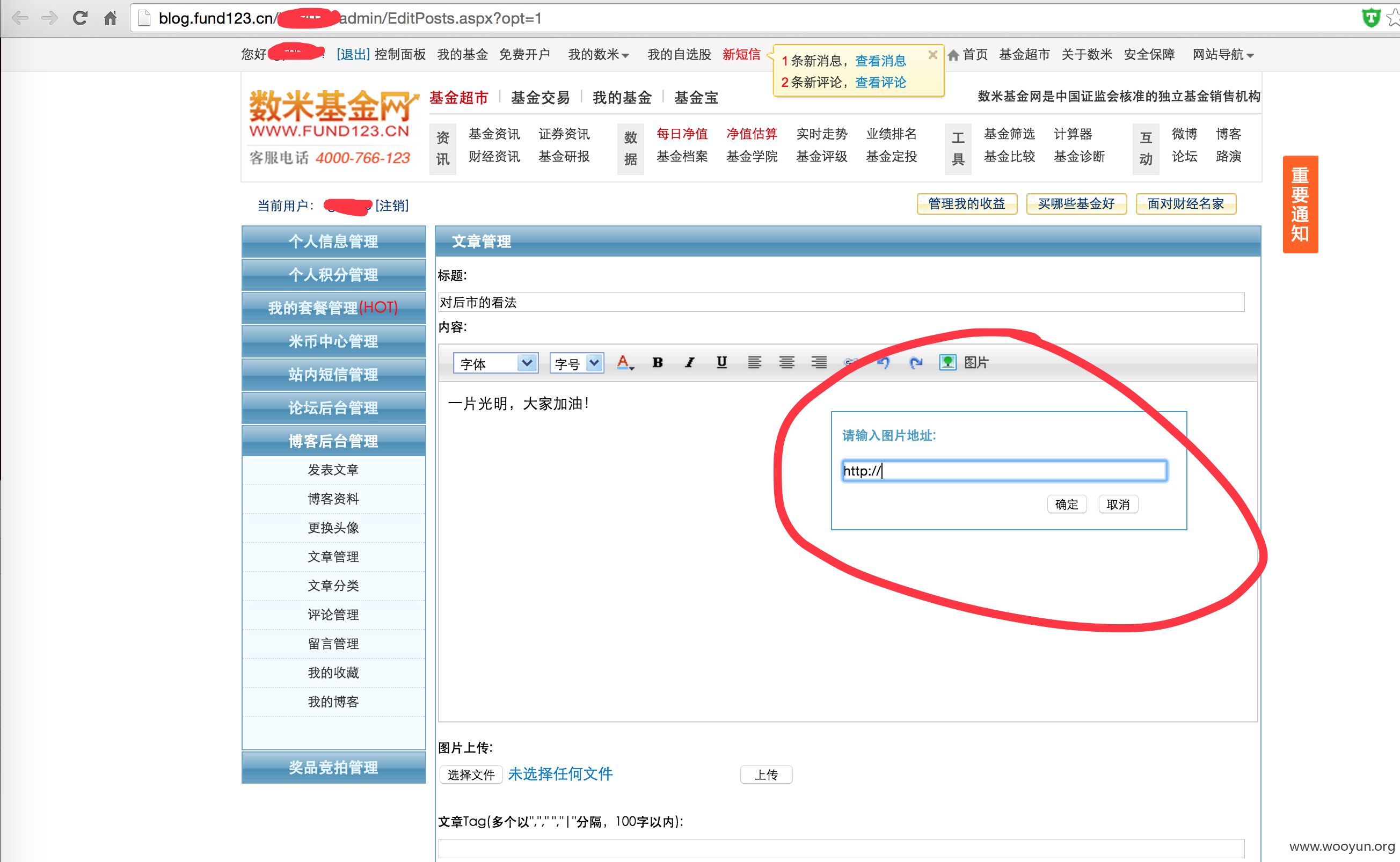Click 面对财经名家 button

1186,203
